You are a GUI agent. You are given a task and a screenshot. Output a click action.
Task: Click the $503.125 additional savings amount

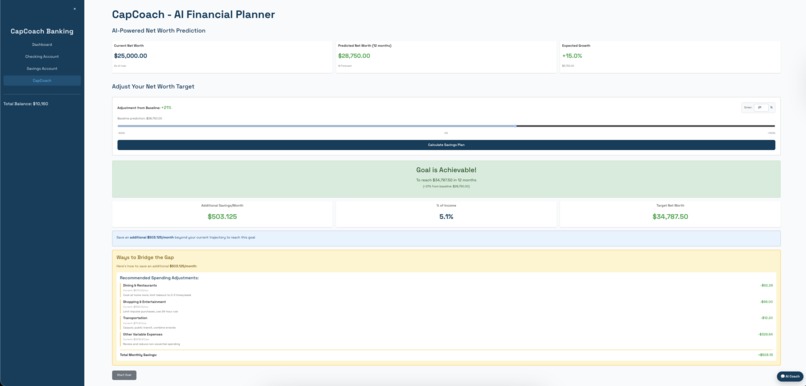pyautogui.click(x=223, y=216)
